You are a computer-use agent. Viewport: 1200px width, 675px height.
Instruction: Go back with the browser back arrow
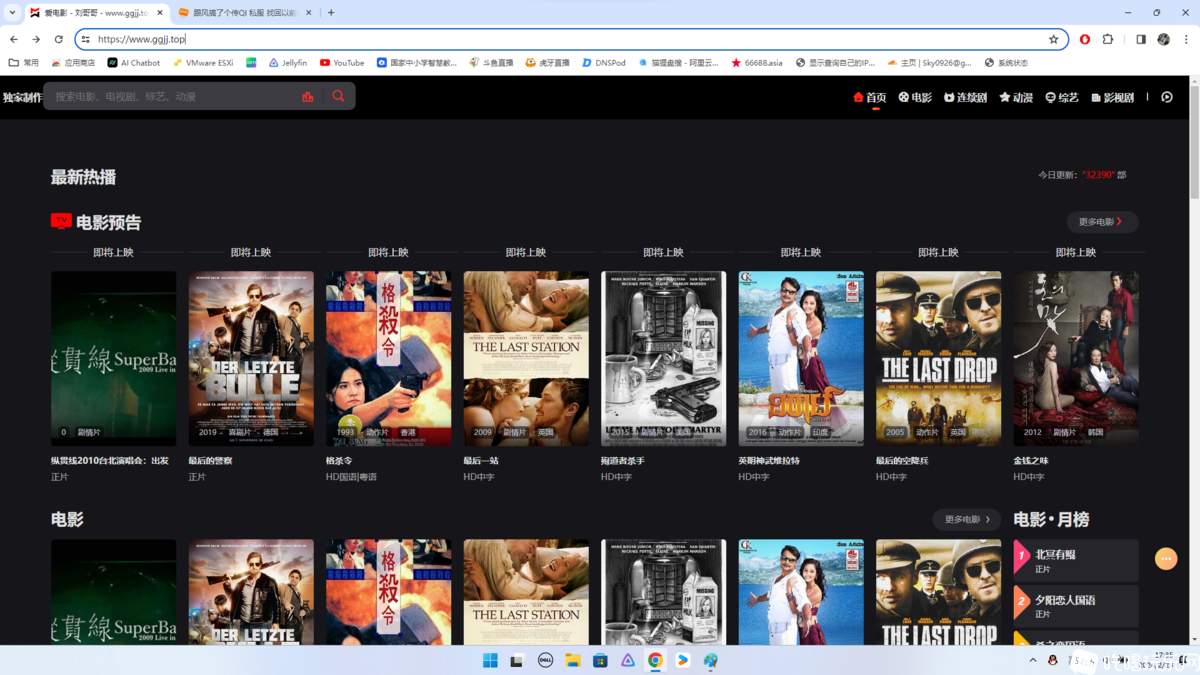tap(14, 39)
